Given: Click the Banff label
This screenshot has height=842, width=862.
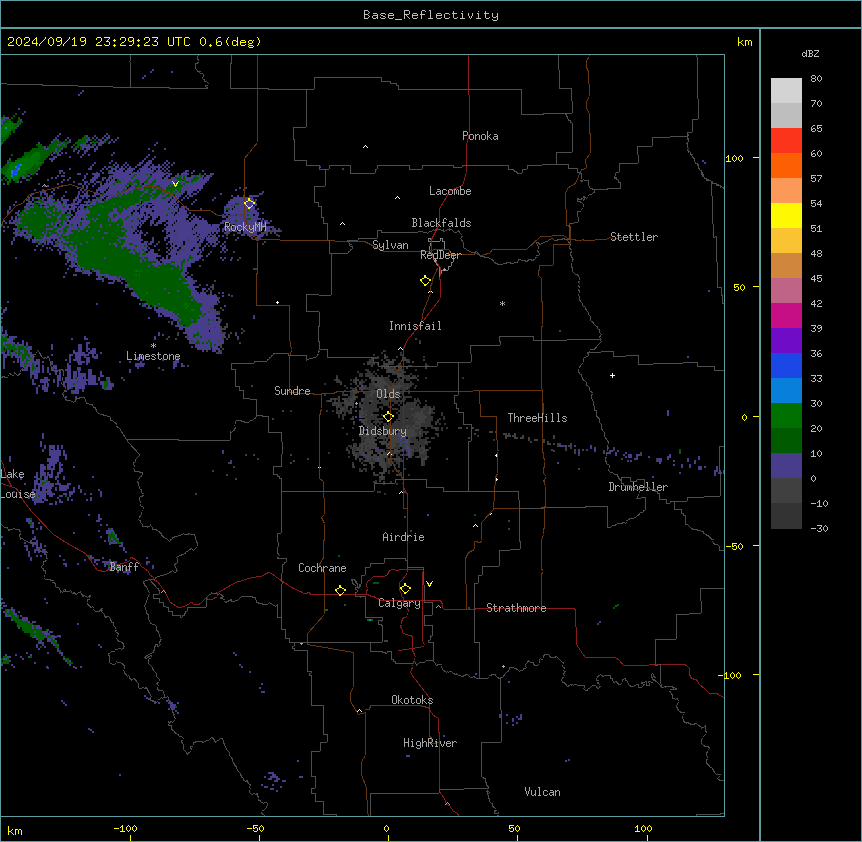Looking at the screenshot, I should pyautogui.click(x=124, y=567).
